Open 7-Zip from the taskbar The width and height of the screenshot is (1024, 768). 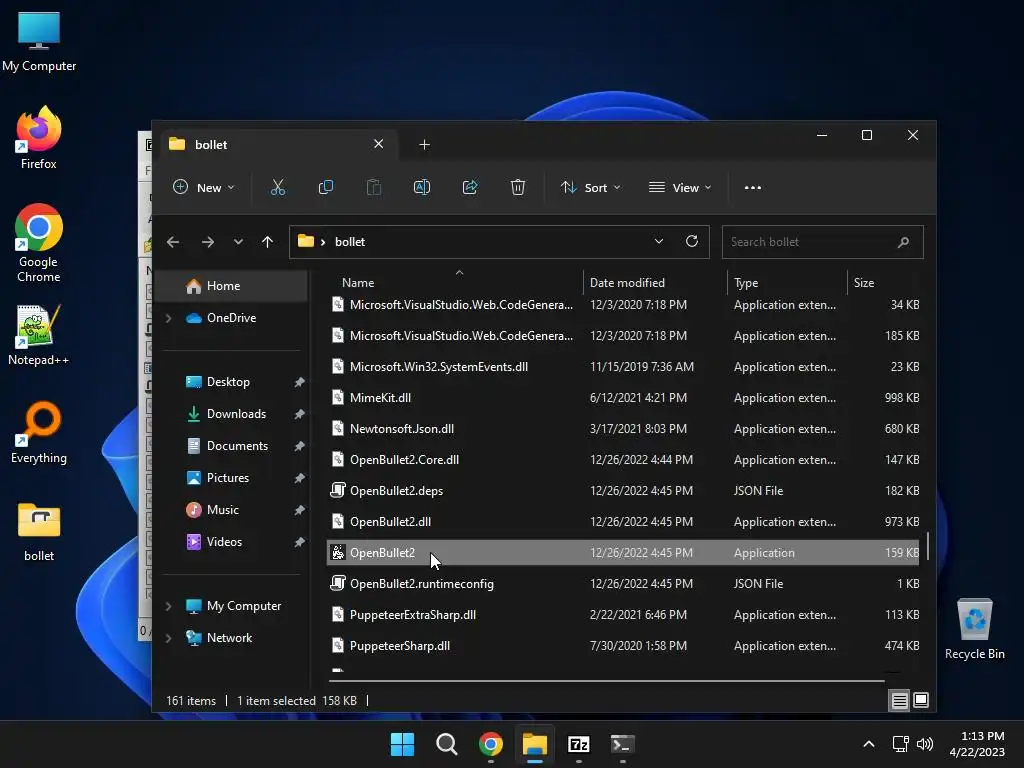[x=579, y=744]
